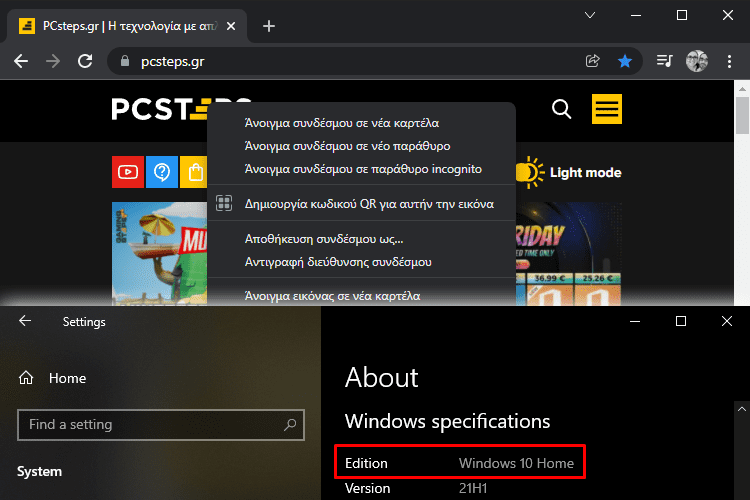Click the PCsteps.gr tab
This screenshot has height=500, width=750.
(x=127, y=26)
